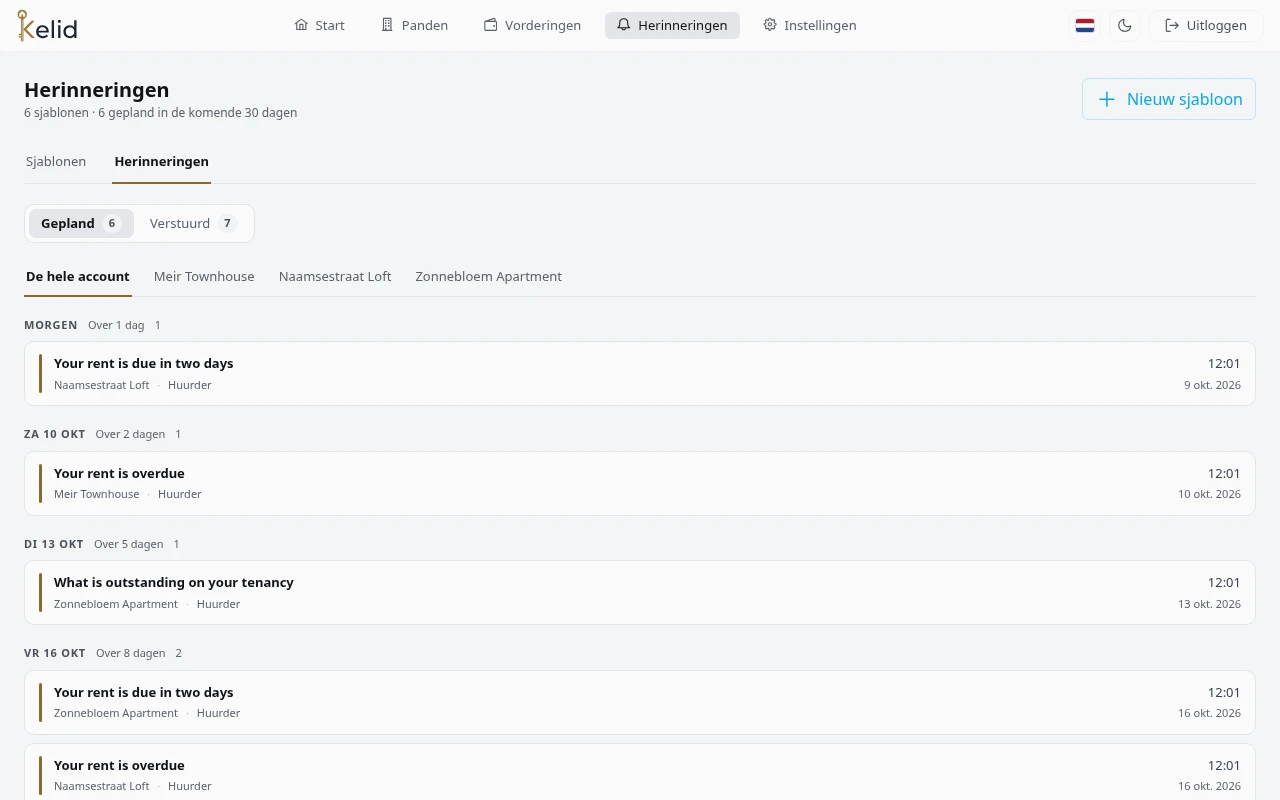Show Verstuurd reminders
The width and height of the screenshot is (1280, 800).
point(193,224)
